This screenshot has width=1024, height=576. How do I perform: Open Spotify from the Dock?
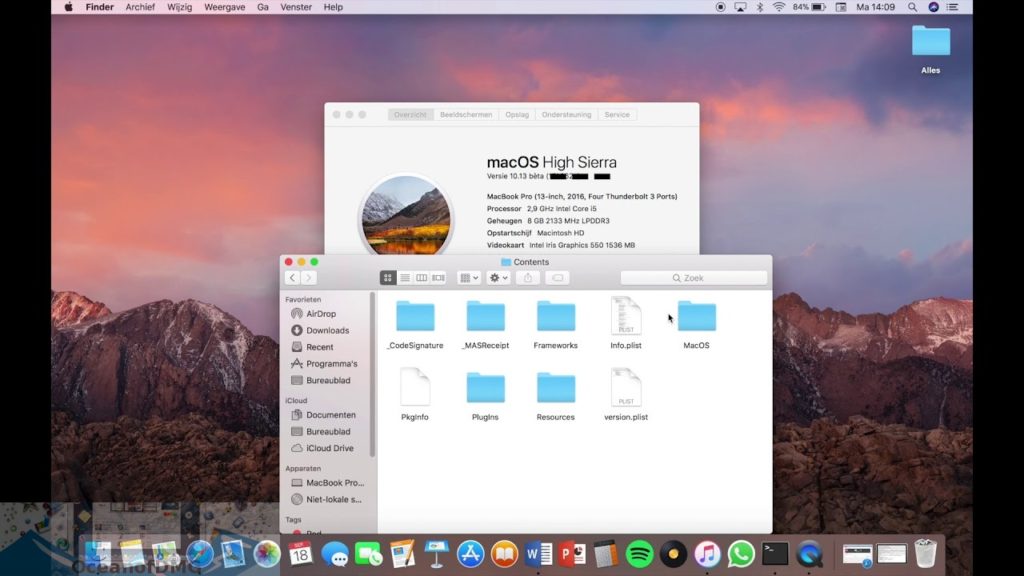tap(639, 554)
